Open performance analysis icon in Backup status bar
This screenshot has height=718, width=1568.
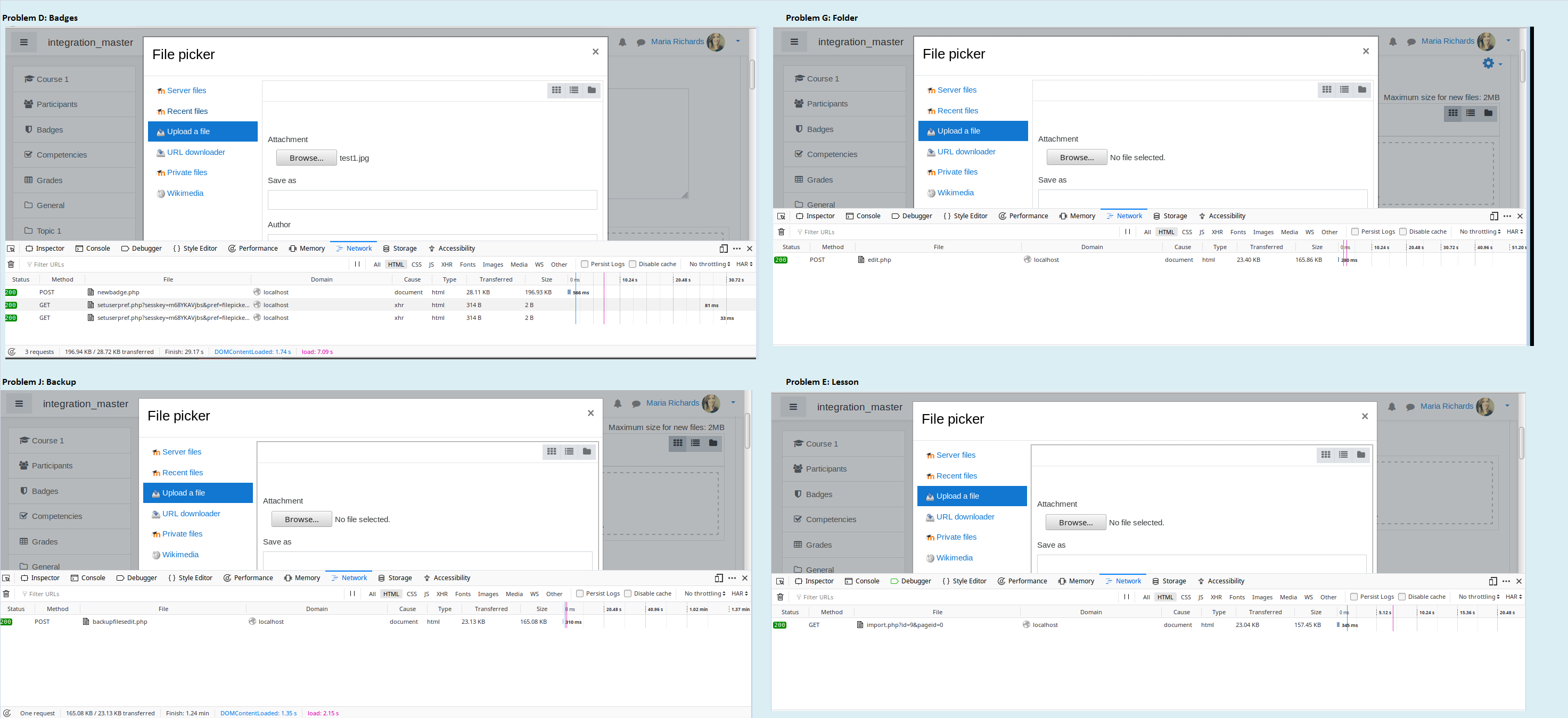[7, 713]
